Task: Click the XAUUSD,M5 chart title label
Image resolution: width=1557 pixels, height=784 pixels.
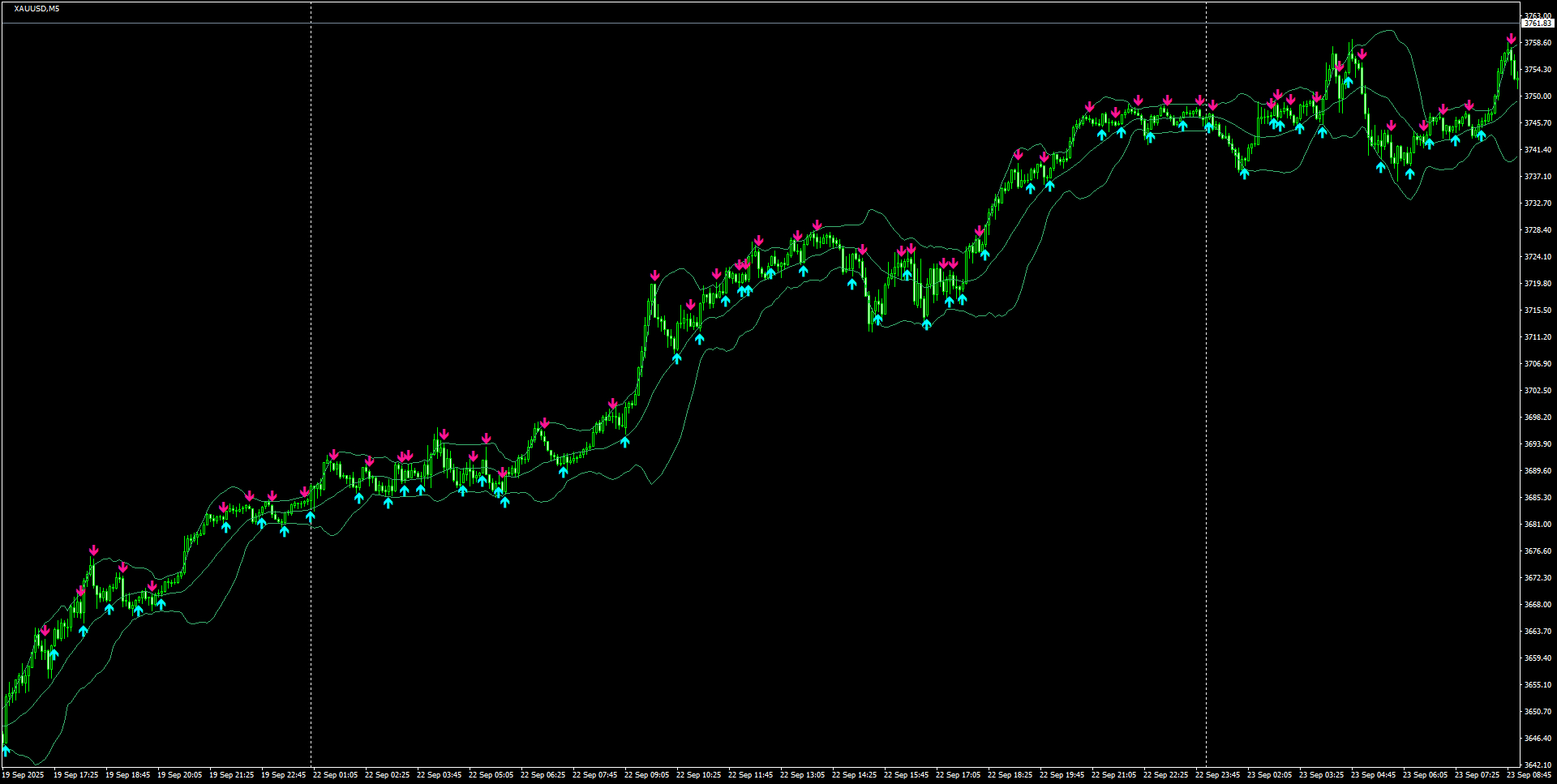Action: (x=30, y=5)
